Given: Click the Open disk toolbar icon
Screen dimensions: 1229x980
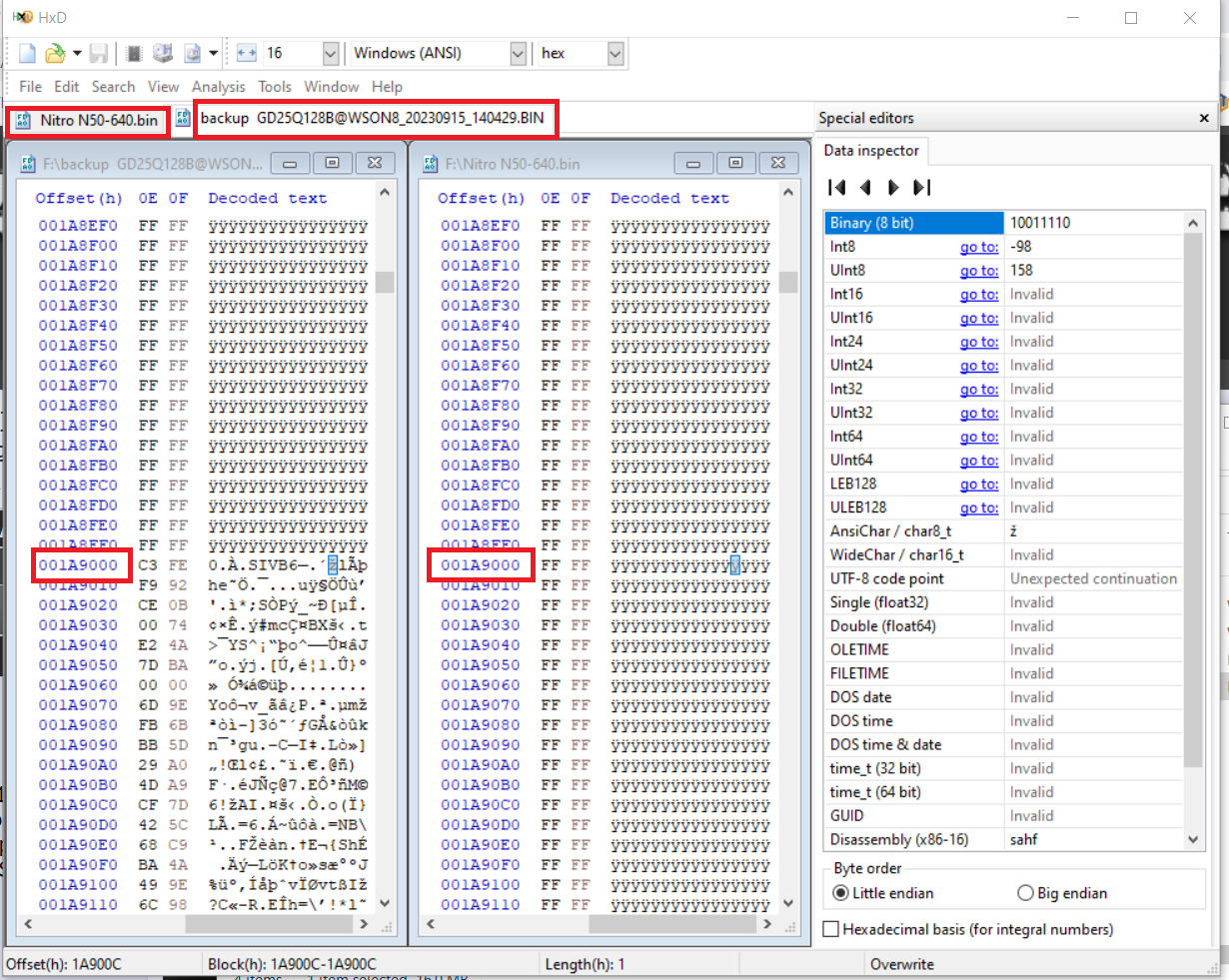Looking at the screenshot, I should point(163,54).
